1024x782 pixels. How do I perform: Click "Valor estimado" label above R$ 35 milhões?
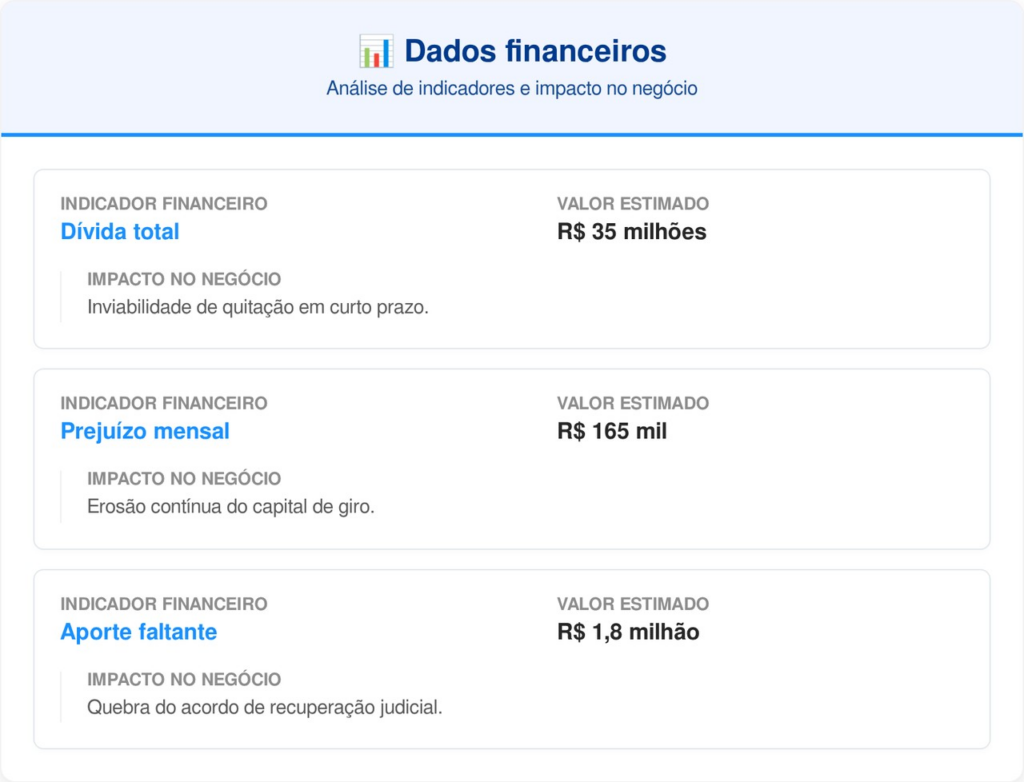point(633,204)
